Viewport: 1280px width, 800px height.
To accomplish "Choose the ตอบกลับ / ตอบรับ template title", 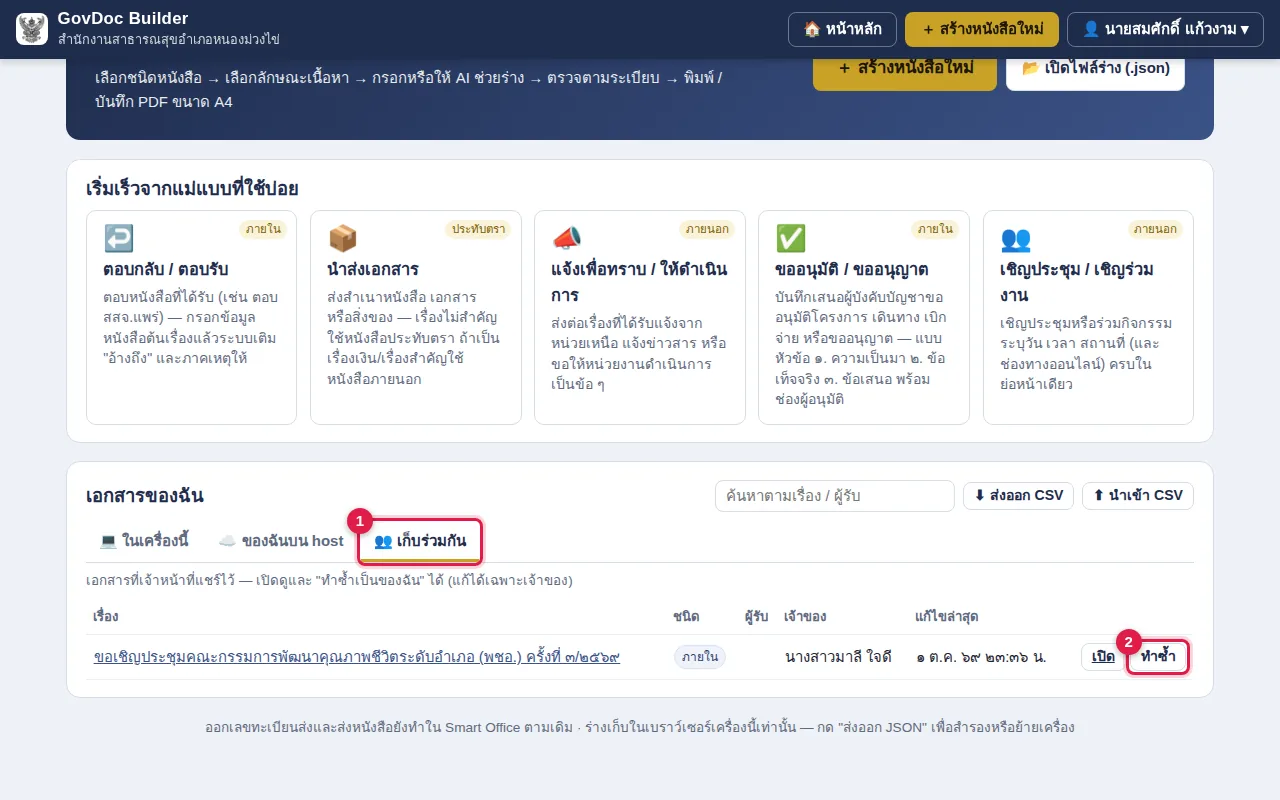I will [x=166, y=269].
